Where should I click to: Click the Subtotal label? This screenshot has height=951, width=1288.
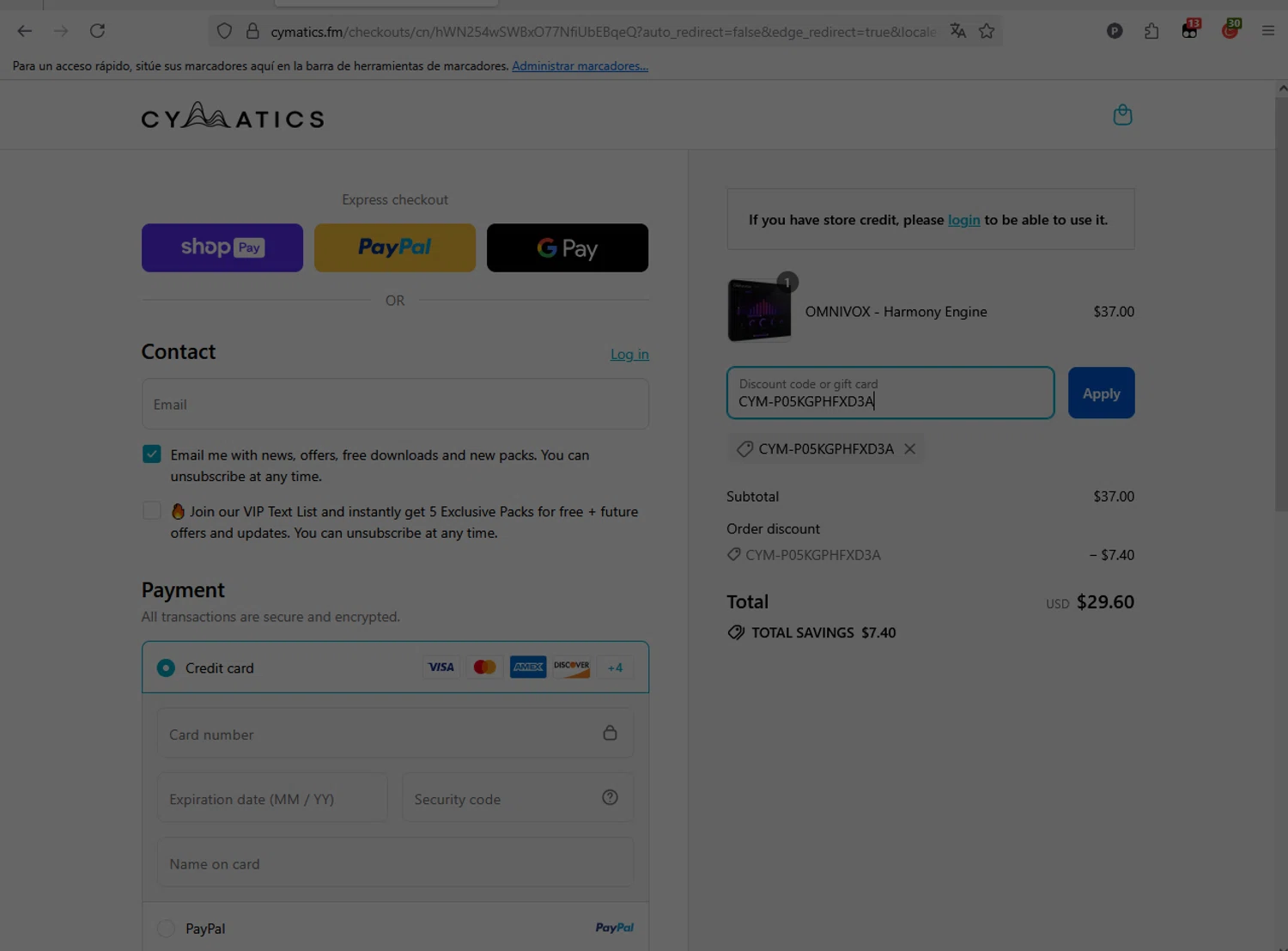pyautogui.click(x=753, y=497)
